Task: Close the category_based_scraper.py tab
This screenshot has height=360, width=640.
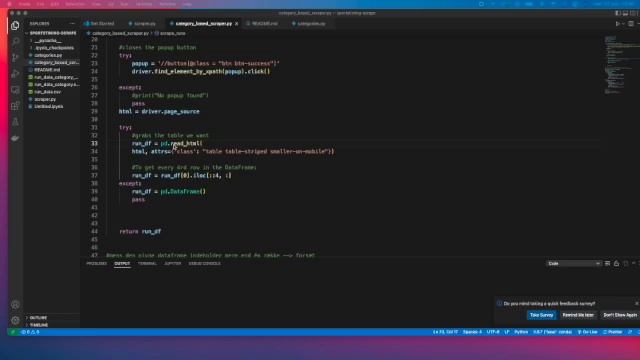Action: [236, 24]
